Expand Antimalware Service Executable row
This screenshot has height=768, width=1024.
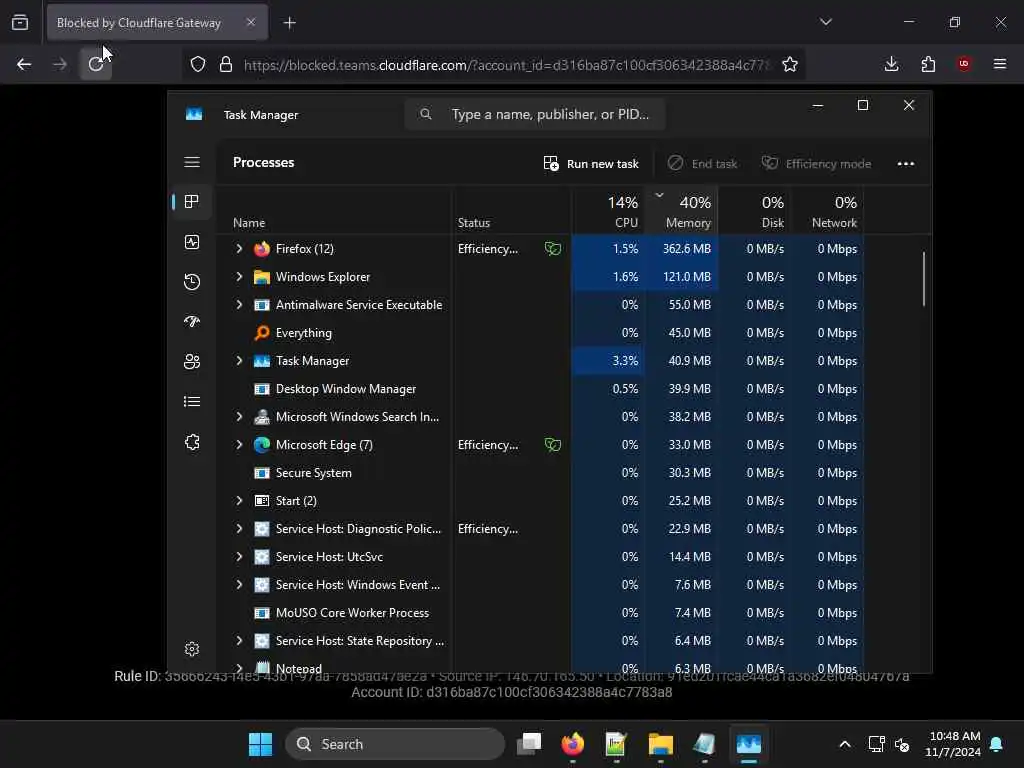[239, 305]
